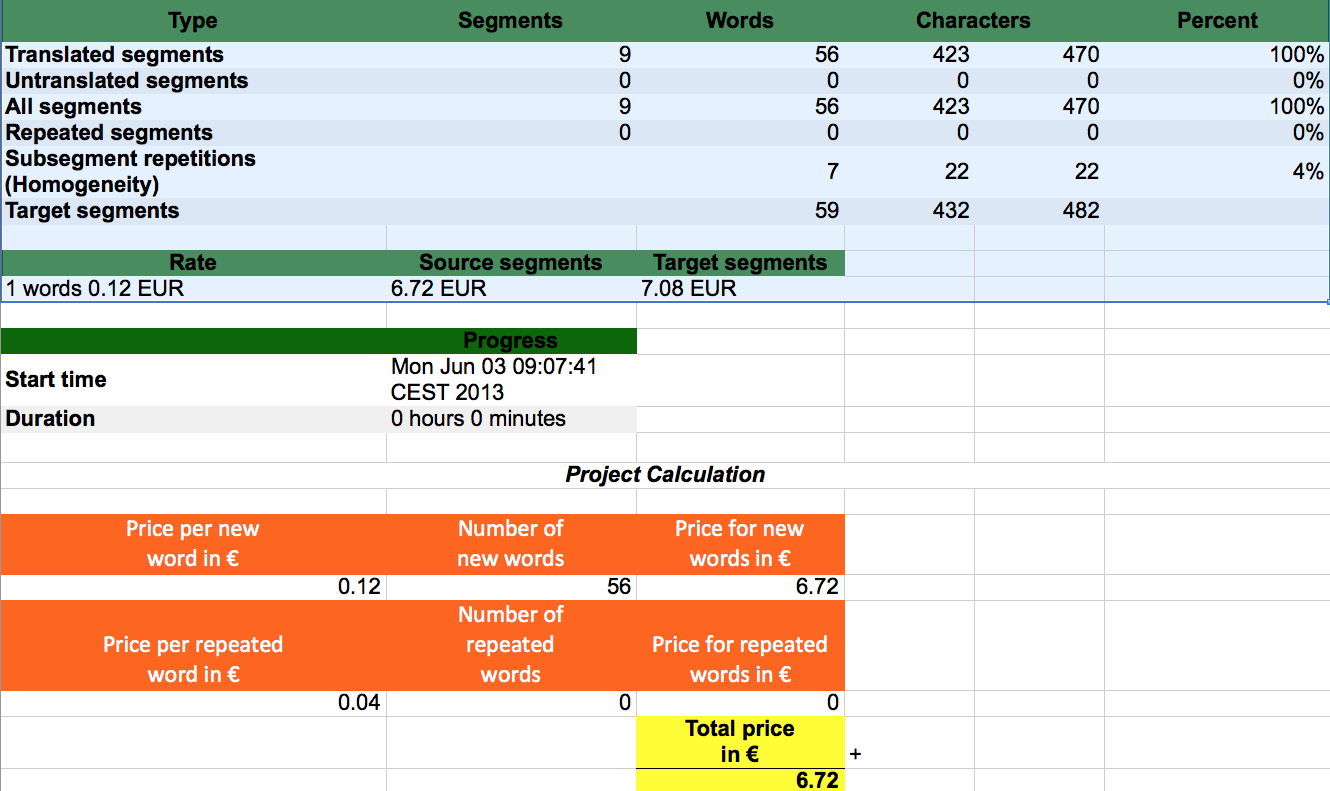The width and height of the screenshot is (1330, 791).
Task: Select the orange "Price per new word in €" header
Action: pyautogui.click(x=193, y=544)
